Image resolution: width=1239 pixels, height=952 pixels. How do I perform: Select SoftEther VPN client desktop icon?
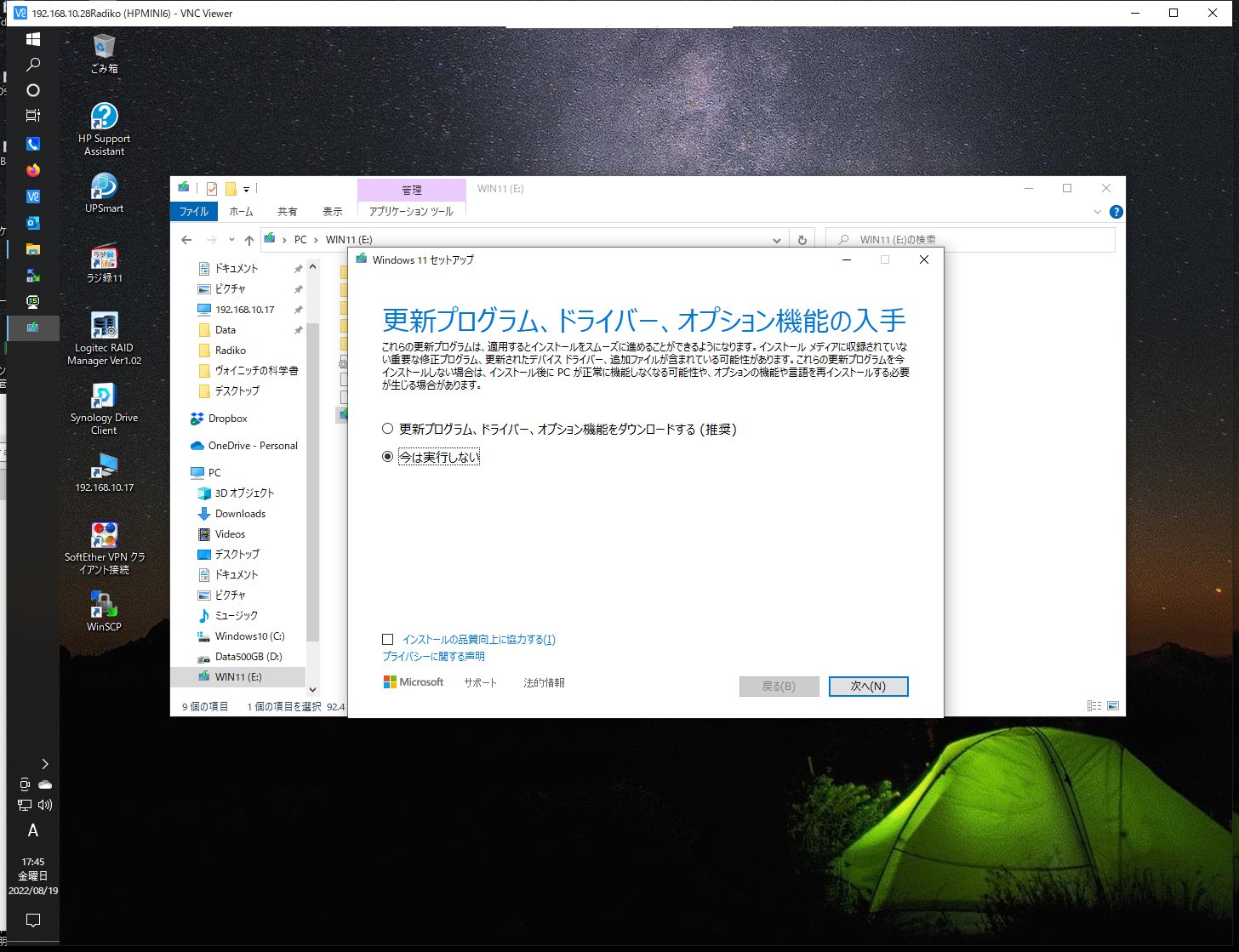[104, 548]
